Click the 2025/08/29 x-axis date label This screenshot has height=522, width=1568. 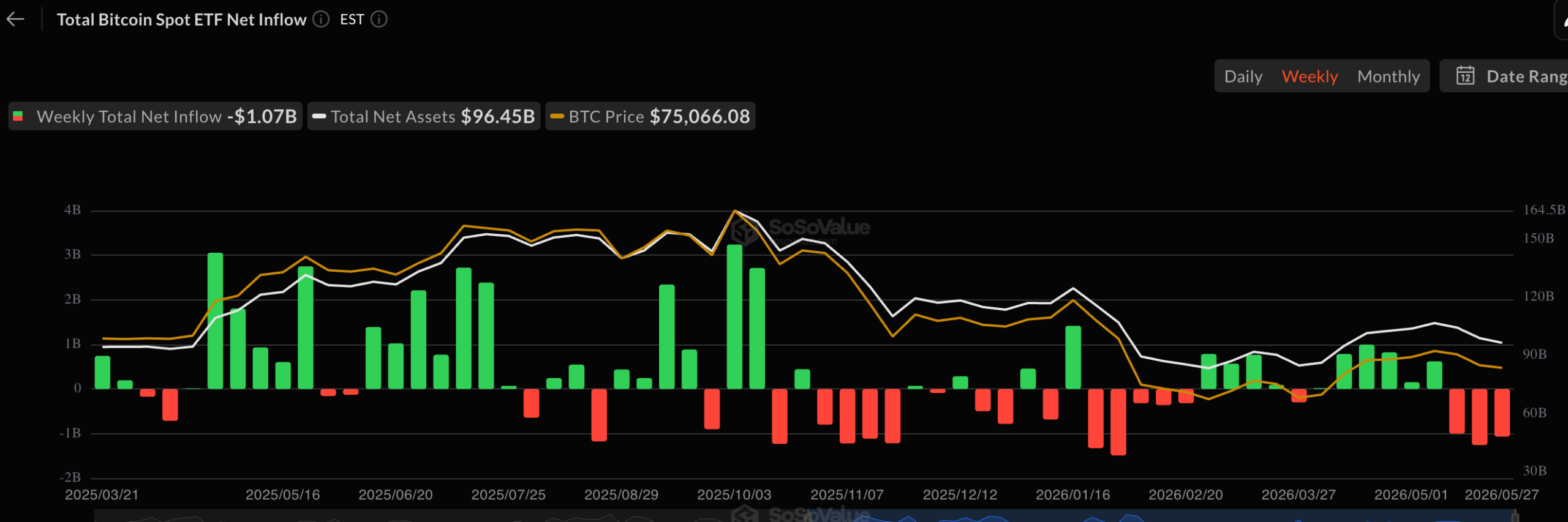point(621,494)
